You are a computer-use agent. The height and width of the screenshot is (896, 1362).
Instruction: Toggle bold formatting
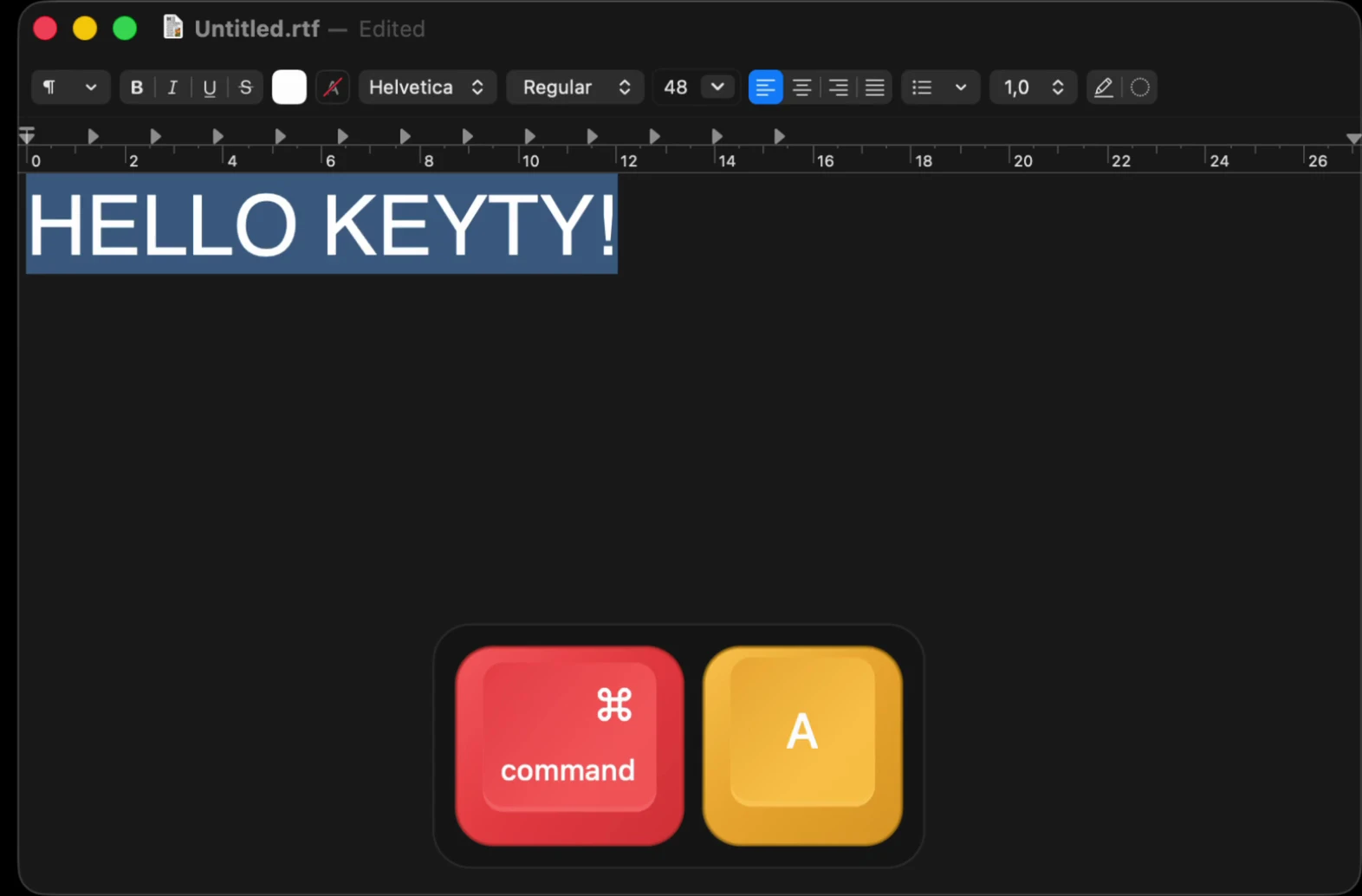[x=137, y=88]
